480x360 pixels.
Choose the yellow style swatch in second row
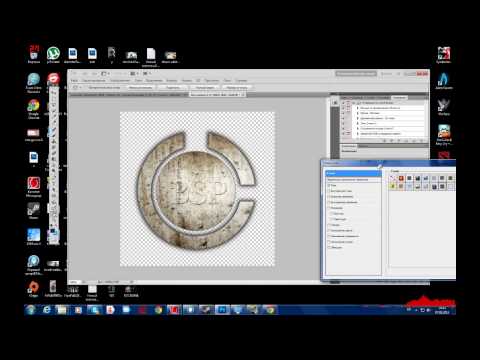(393, 186)
